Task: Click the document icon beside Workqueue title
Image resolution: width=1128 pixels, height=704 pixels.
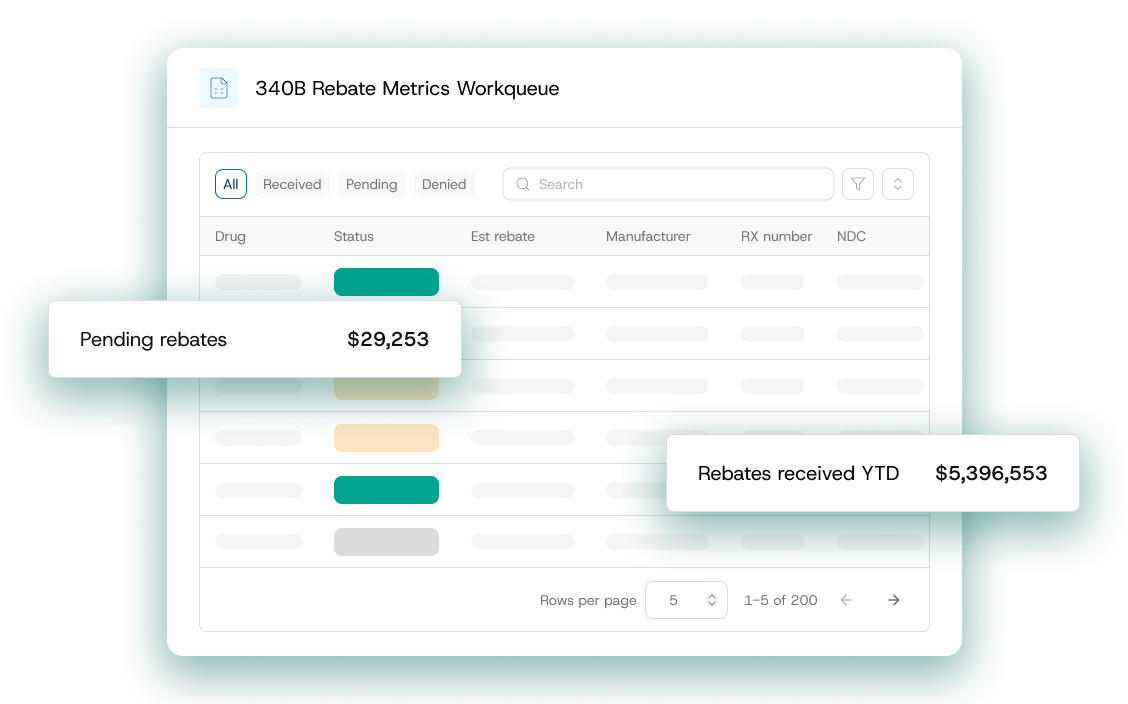Action: 219,88
